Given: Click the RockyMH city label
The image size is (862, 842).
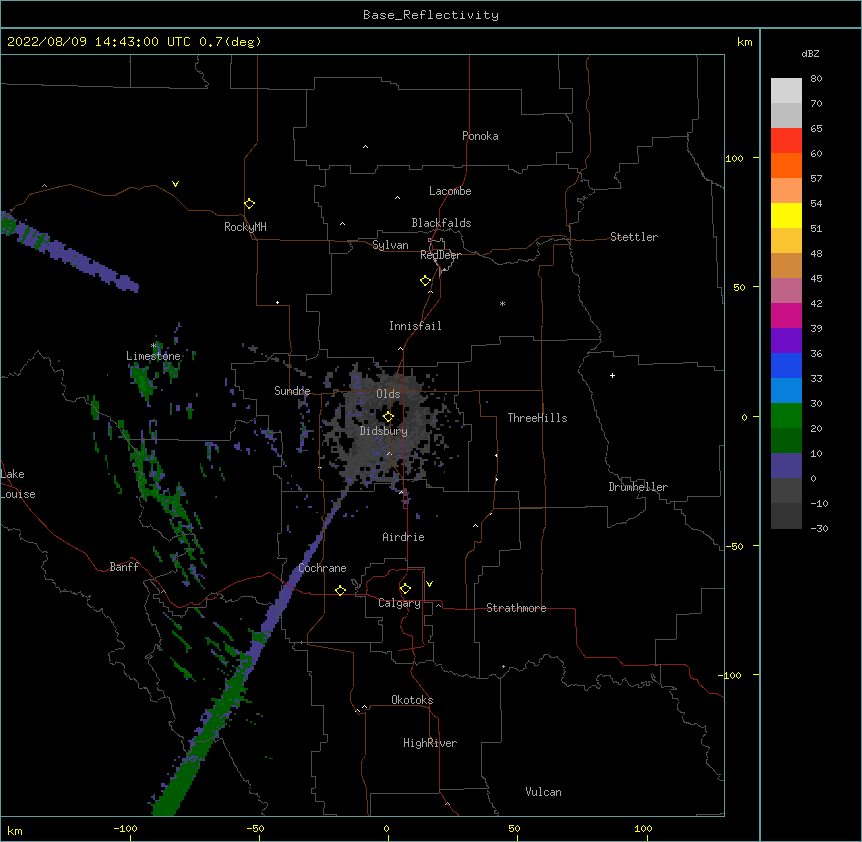Looking at the screenshot, I should (245, 227).
